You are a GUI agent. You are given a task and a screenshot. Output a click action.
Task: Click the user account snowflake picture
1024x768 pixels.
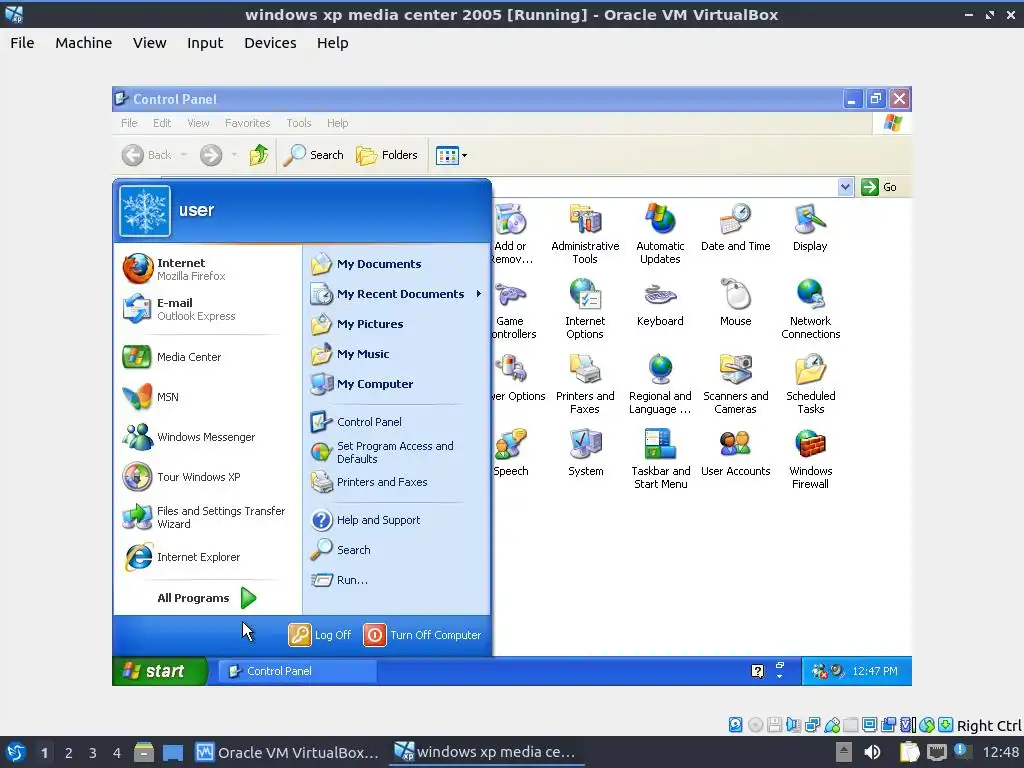145,210
